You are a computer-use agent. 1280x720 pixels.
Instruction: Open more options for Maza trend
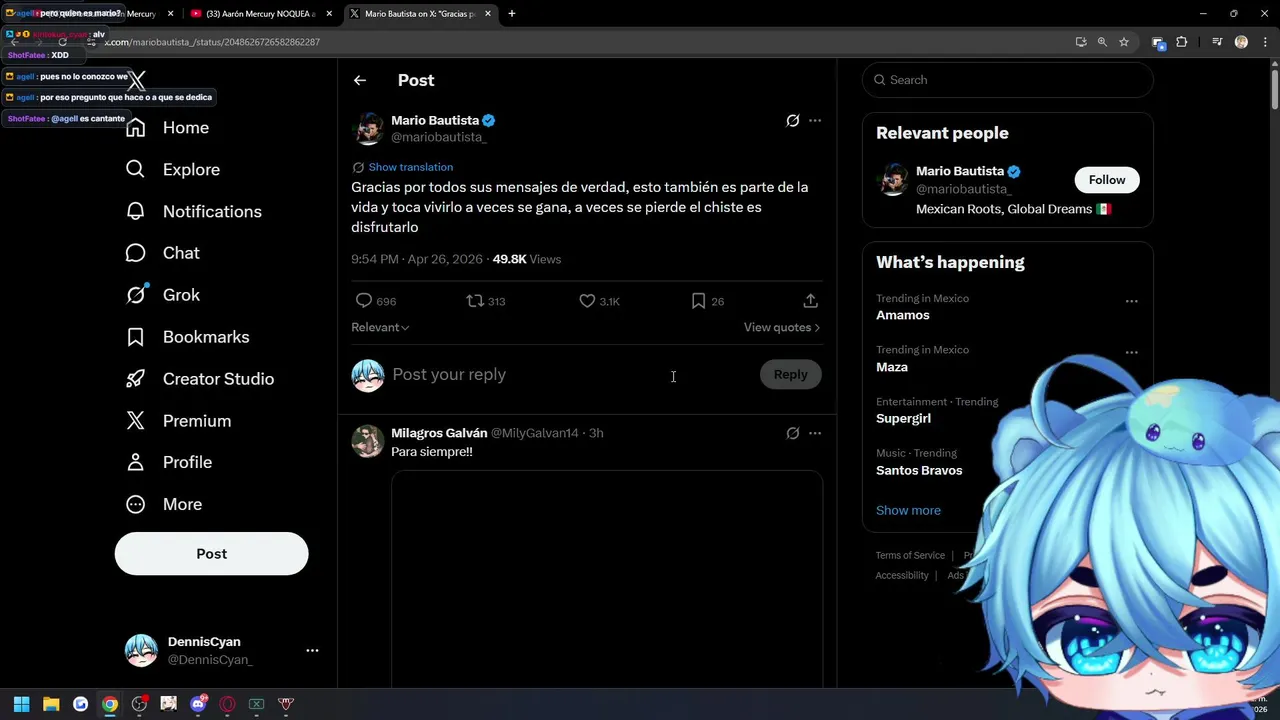pyautogui.click(x=1131, y=352)
